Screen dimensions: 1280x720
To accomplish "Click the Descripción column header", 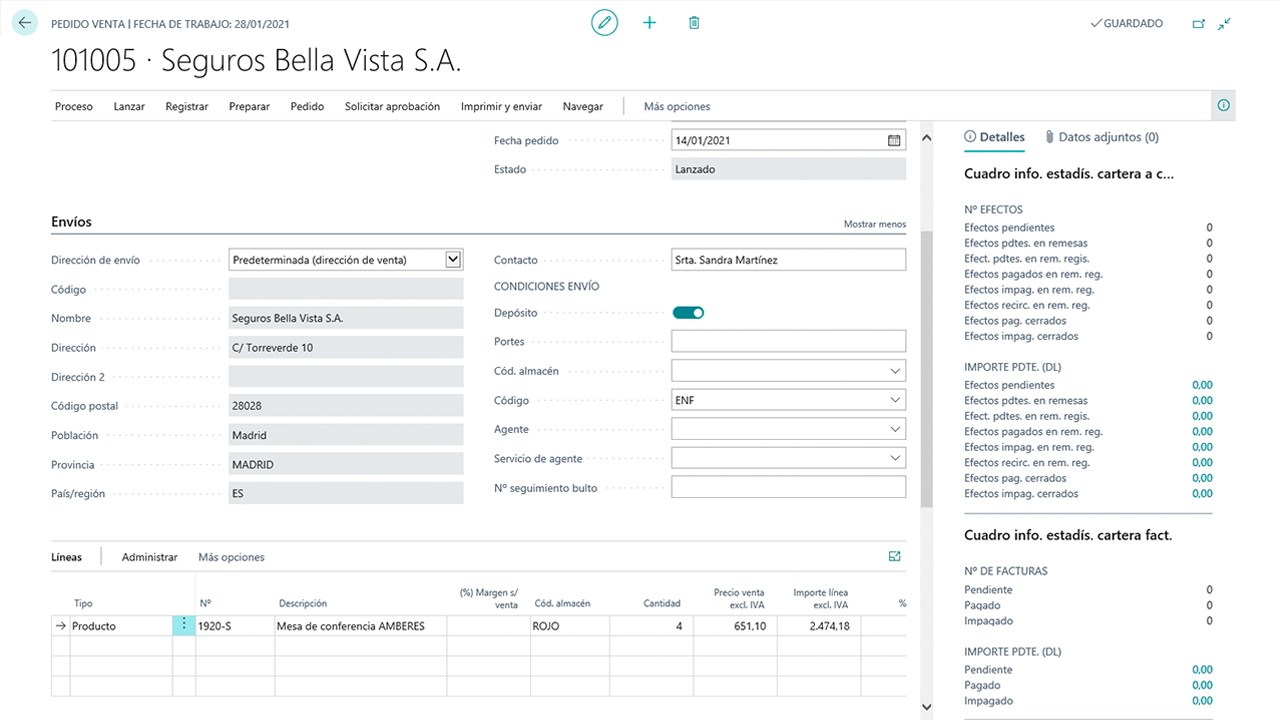I will point(303,604).
